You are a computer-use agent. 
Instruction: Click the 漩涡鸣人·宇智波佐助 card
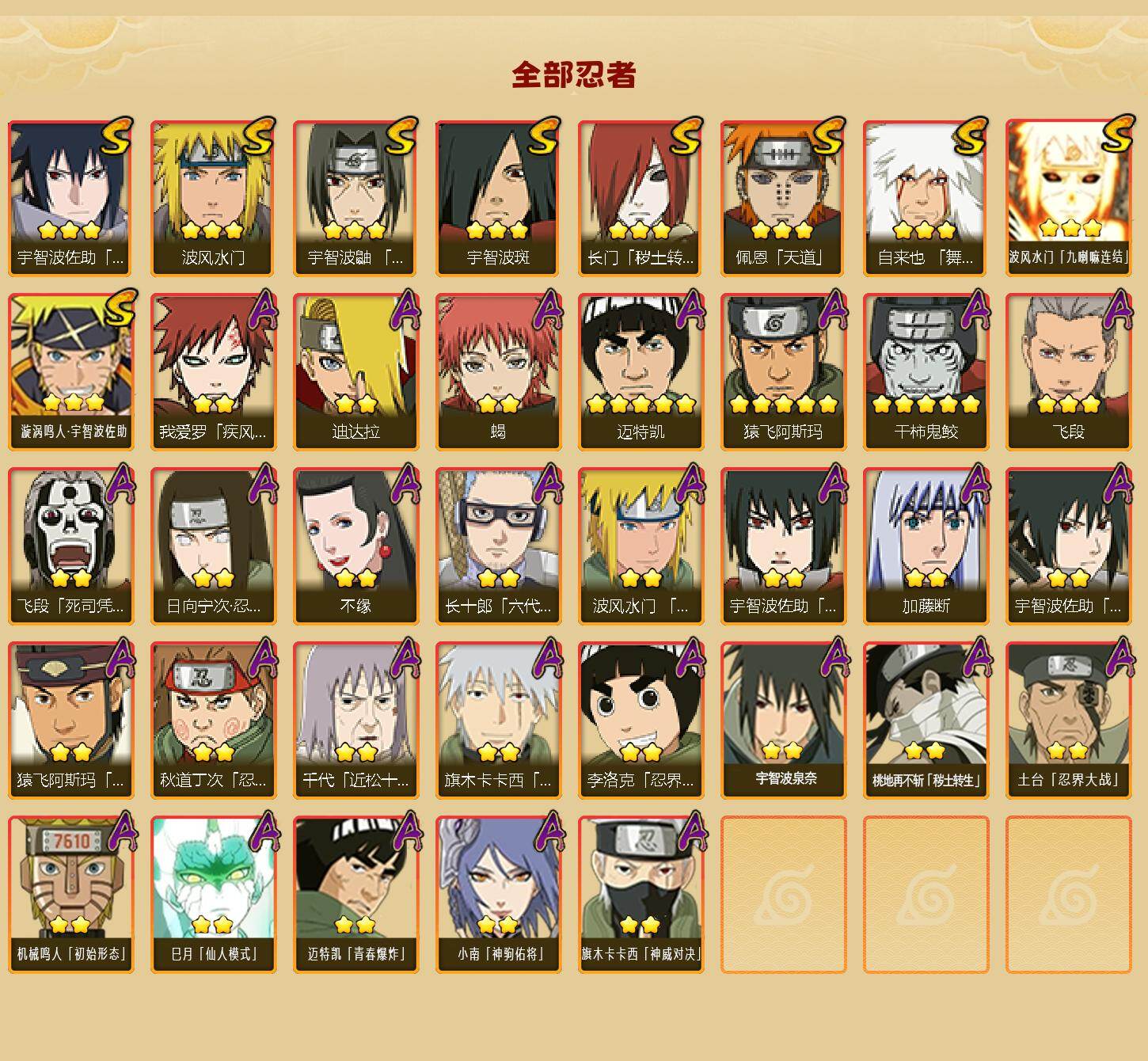[70, 372]
